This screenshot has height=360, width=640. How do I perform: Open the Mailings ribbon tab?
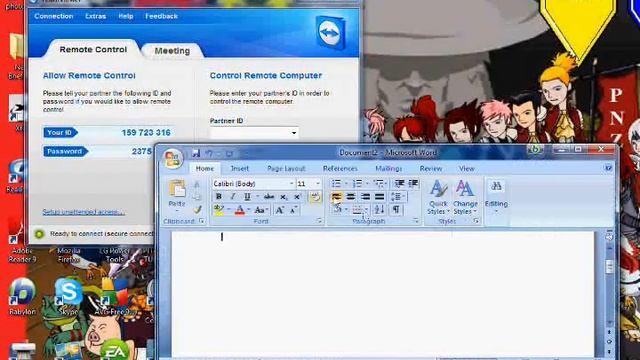(x=389, y=168)
